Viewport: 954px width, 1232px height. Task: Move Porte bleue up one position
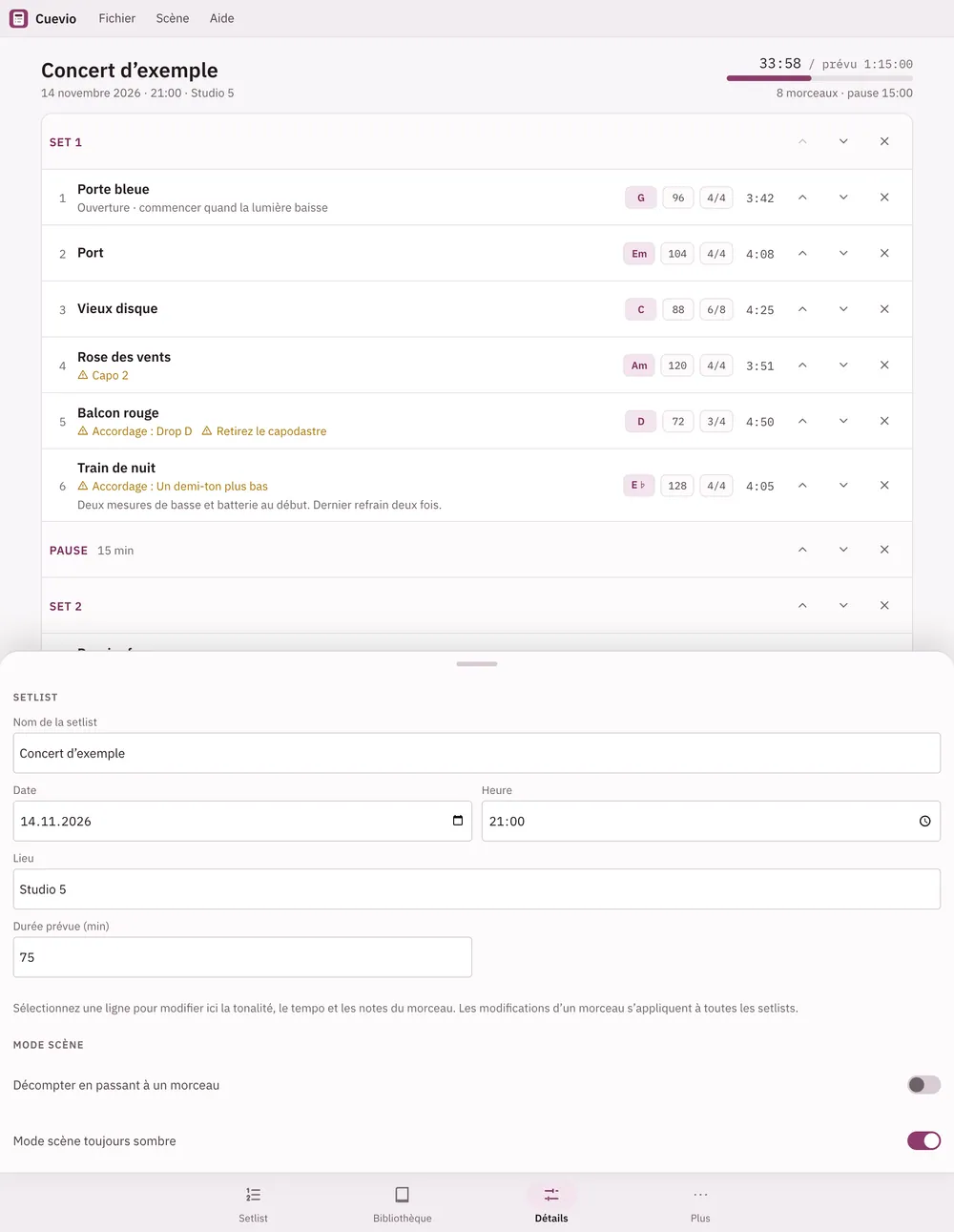coord(802,198)
